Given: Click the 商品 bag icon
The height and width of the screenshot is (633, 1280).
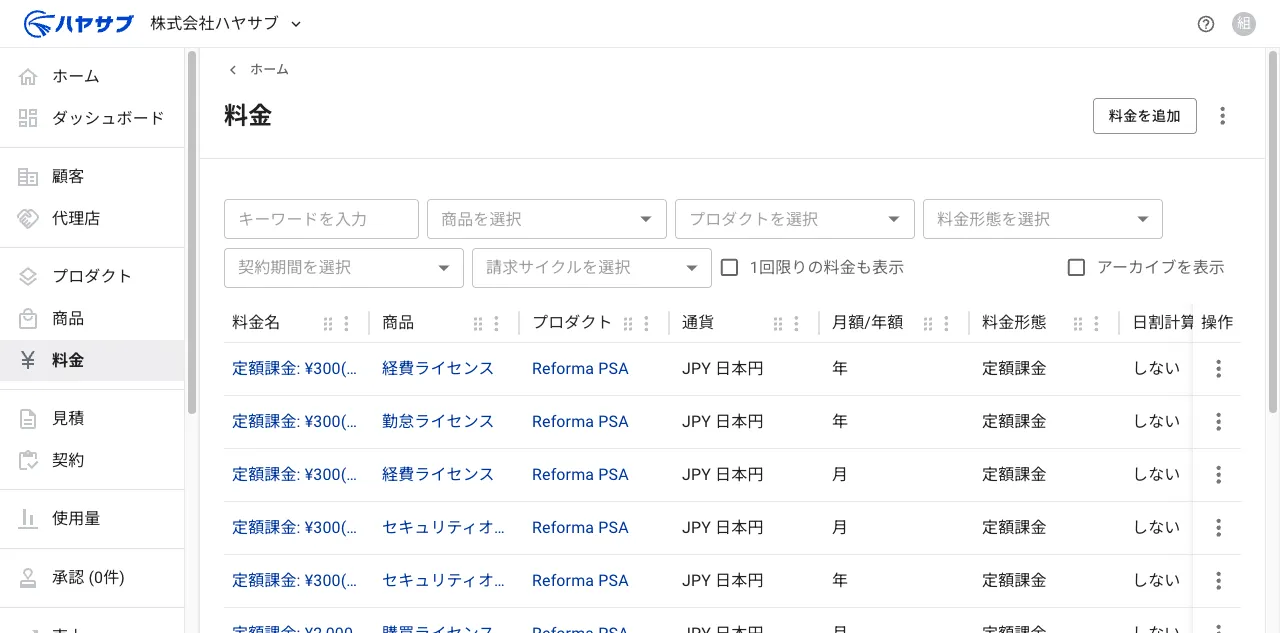Looking at the screenshot, I should tap(28, 318).
